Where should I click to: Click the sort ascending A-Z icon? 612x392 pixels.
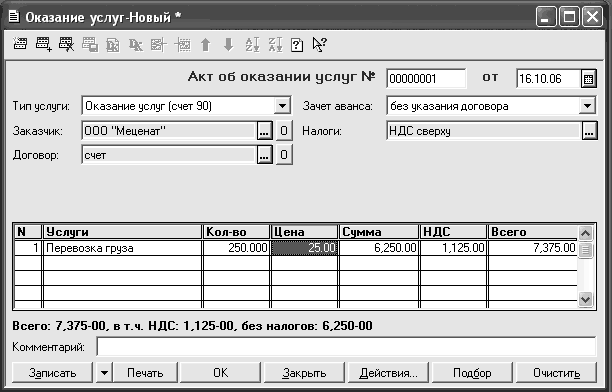(253, 45)
